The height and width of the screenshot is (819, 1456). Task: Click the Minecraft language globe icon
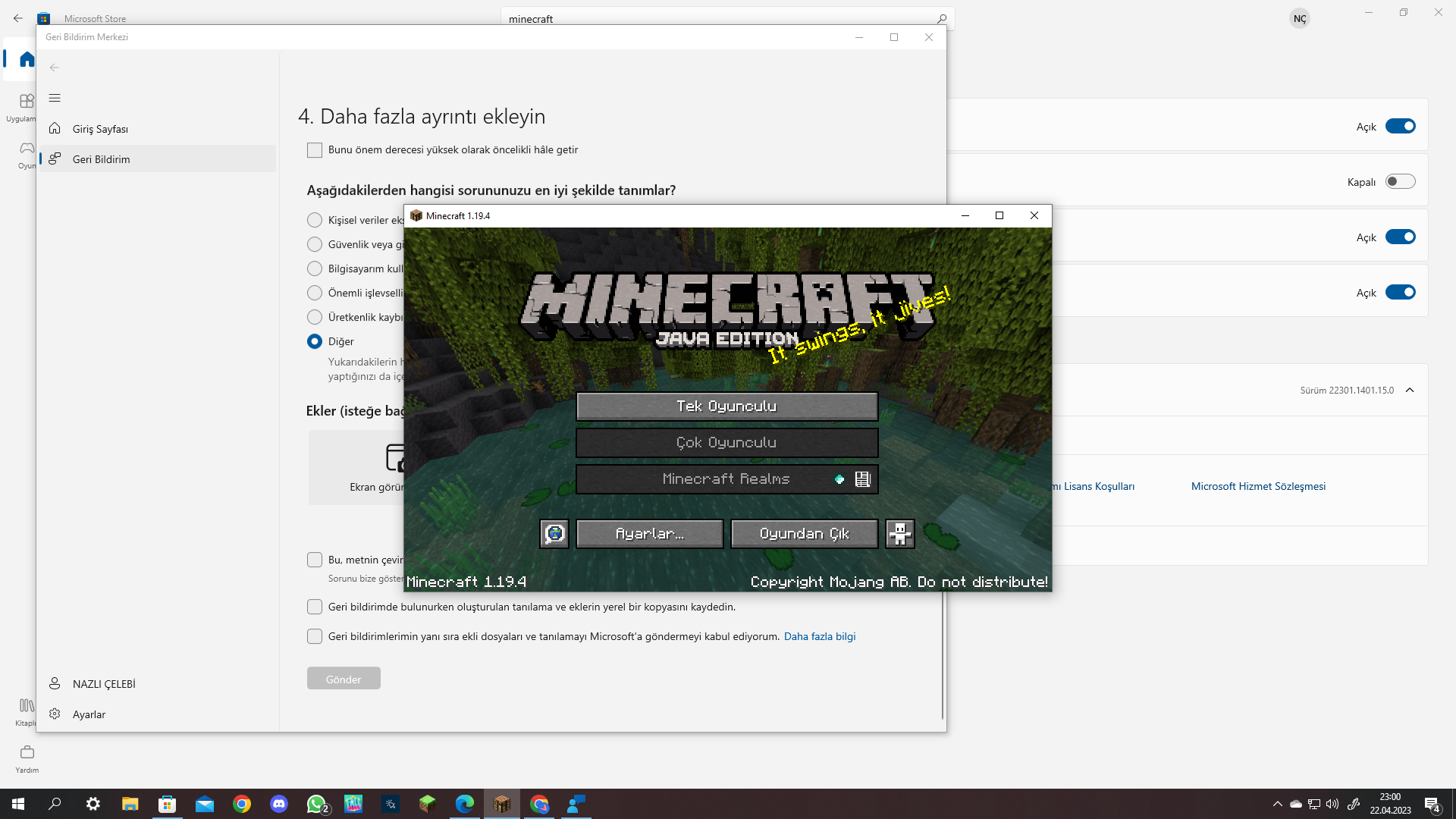[554, 534]
